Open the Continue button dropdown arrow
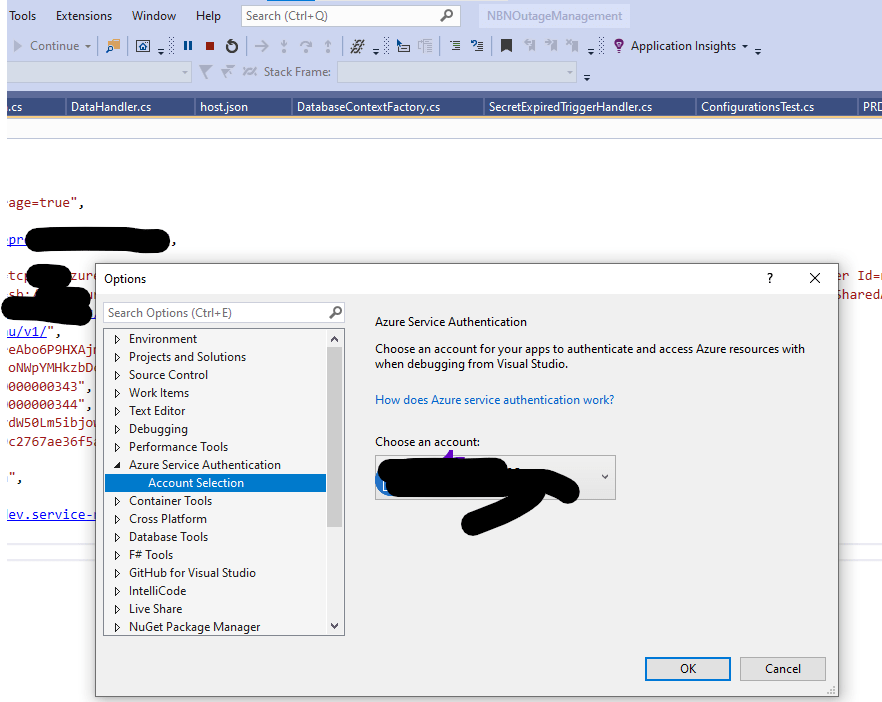 [x=88, y=46]
